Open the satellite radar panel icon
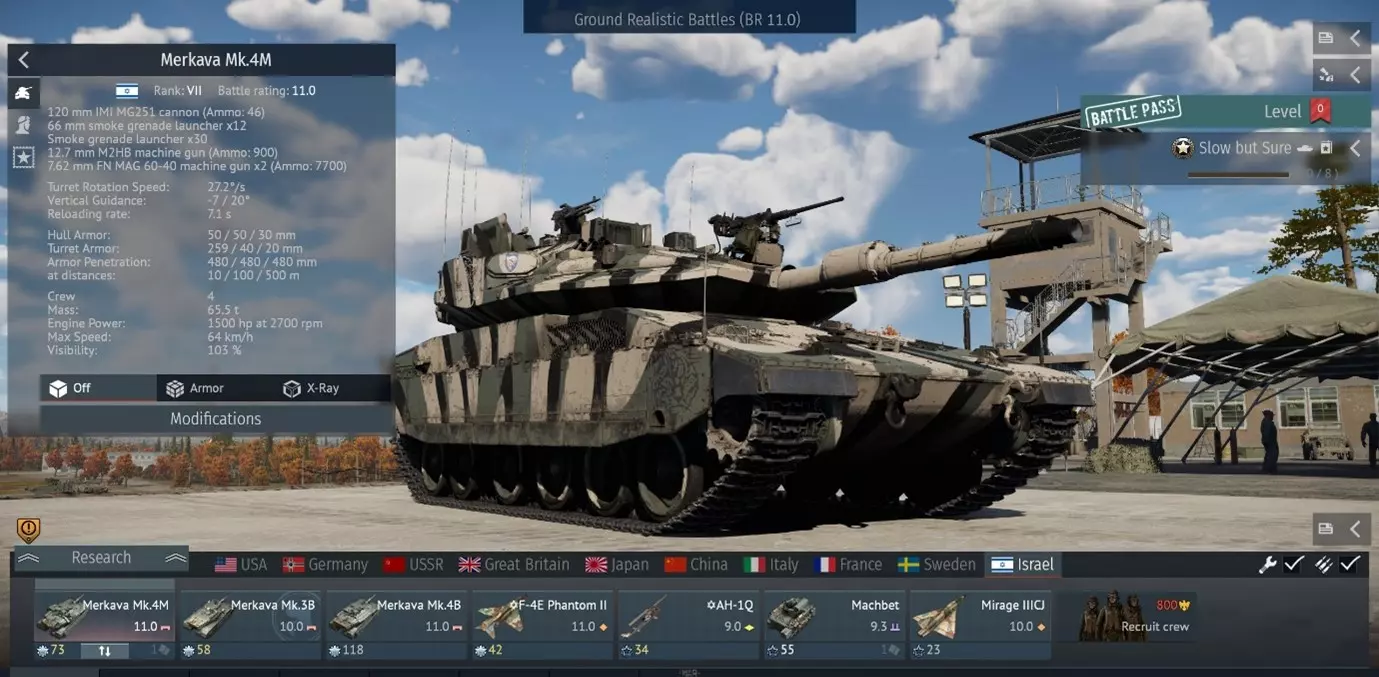Viewport: 1379px width, 677px height. point(1326,74)
